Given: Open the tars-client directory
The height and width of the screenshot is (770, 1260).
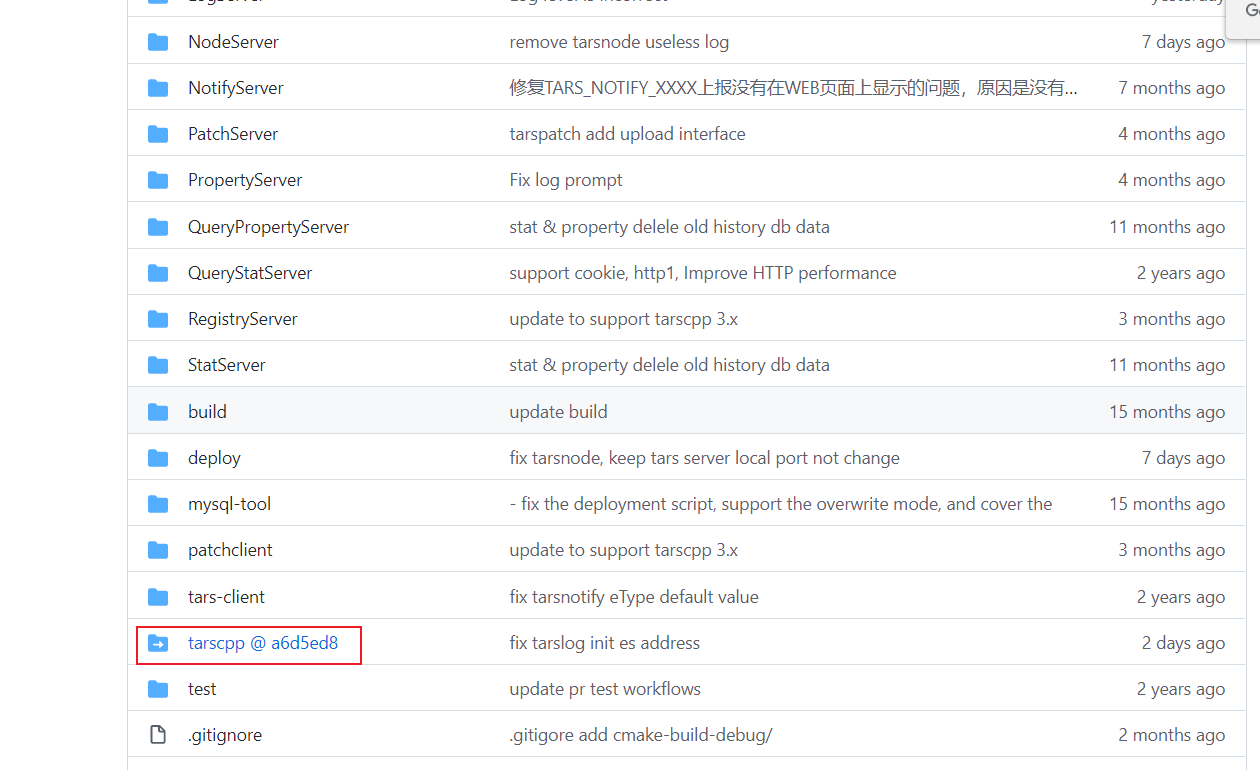Looking at the screenshot, I should [226, 597].
